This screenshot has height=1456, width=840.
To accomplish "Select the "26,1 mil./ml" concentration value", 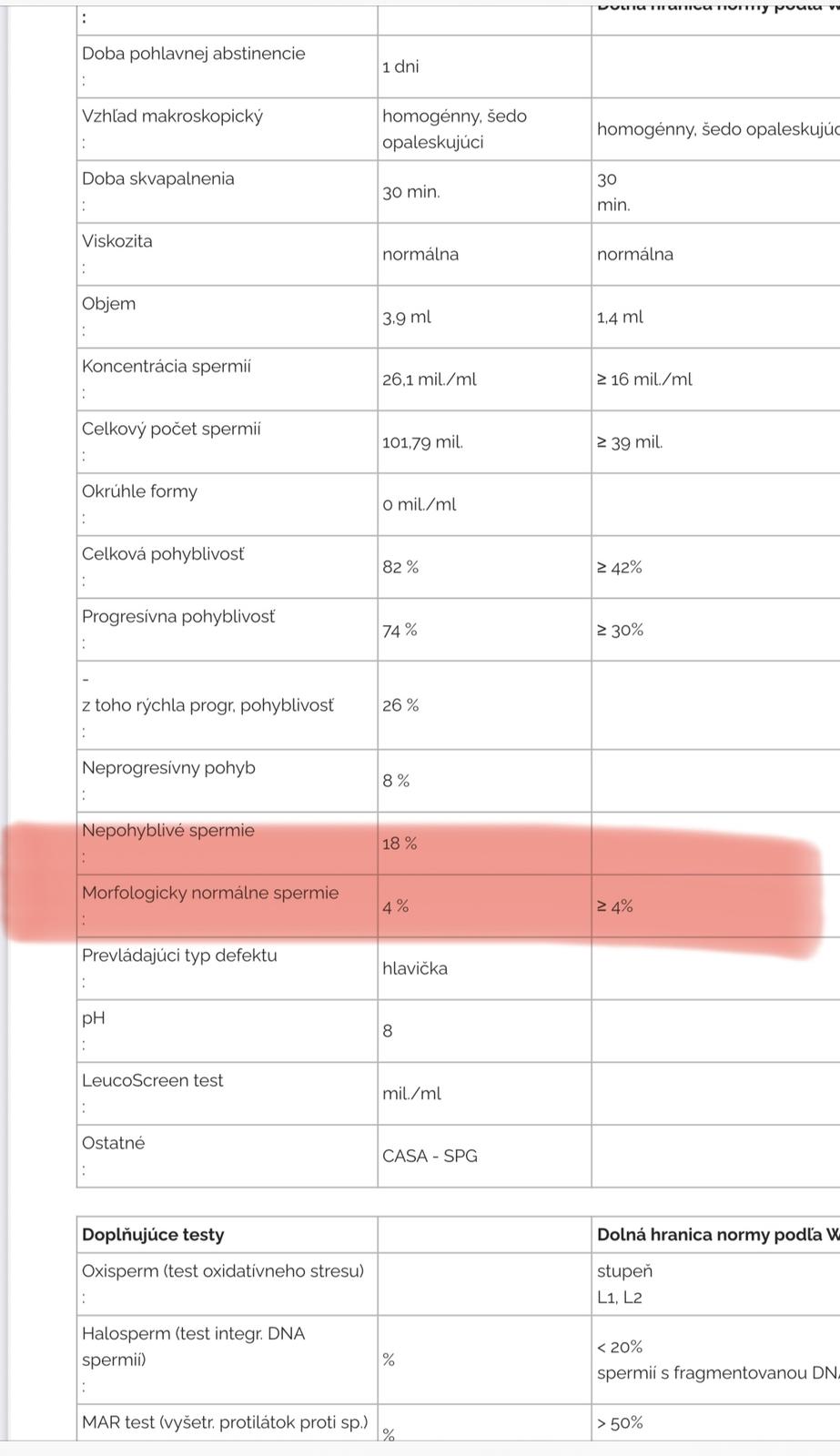I will [x=430, y=379].
